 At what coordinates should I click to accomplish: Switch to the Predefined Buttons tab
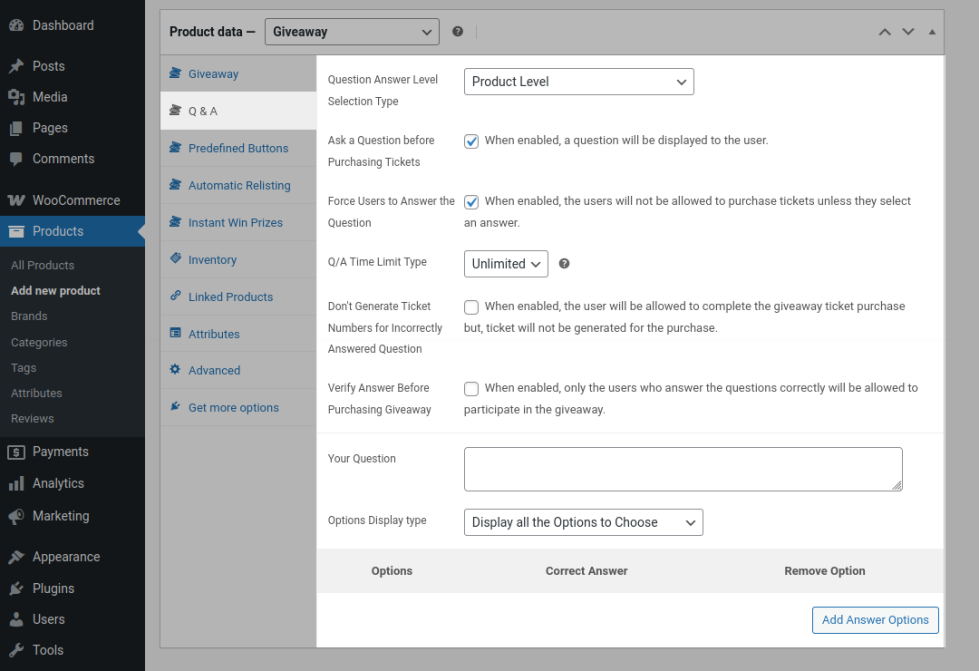pos(238,148)
